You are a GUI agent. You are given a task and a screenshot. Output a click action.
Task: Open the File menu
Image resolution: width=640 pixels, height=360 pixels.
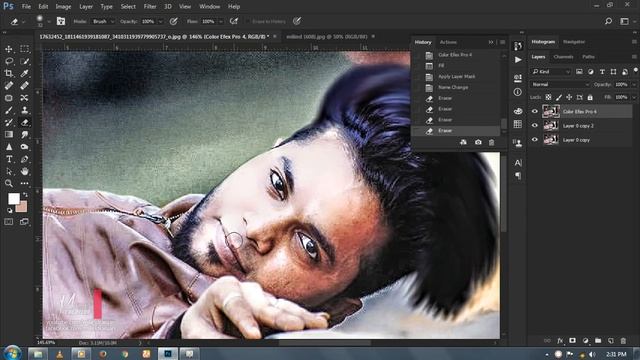tap(26, 7)
